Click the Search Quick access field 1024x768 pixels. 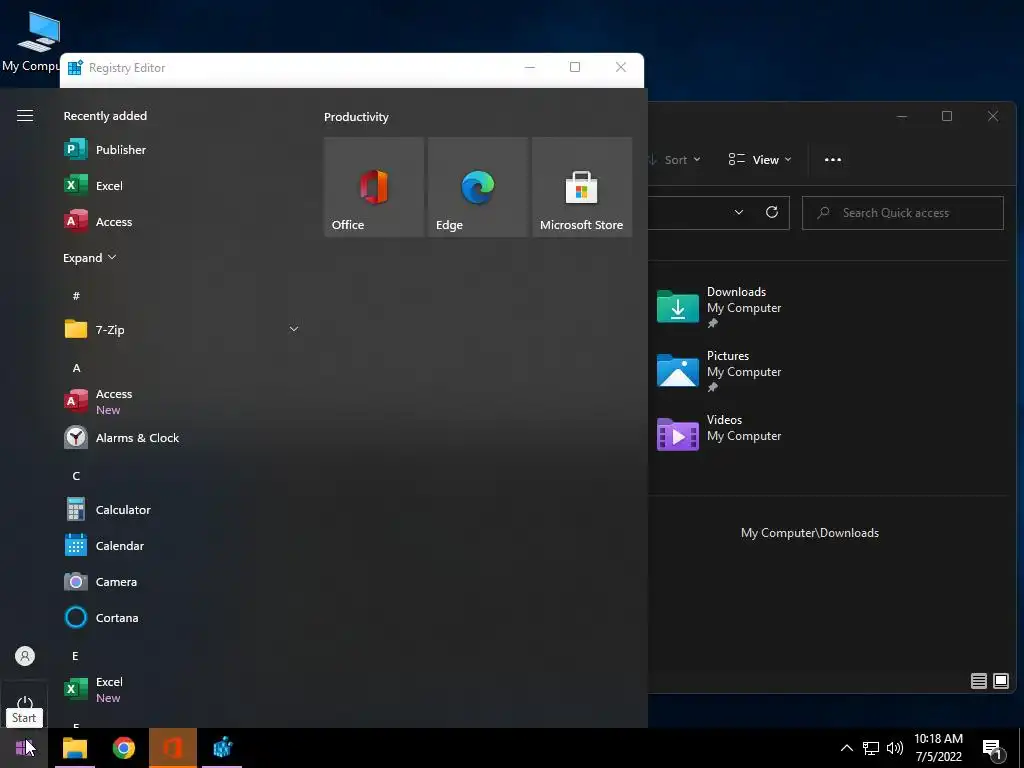tap(903, 213)
